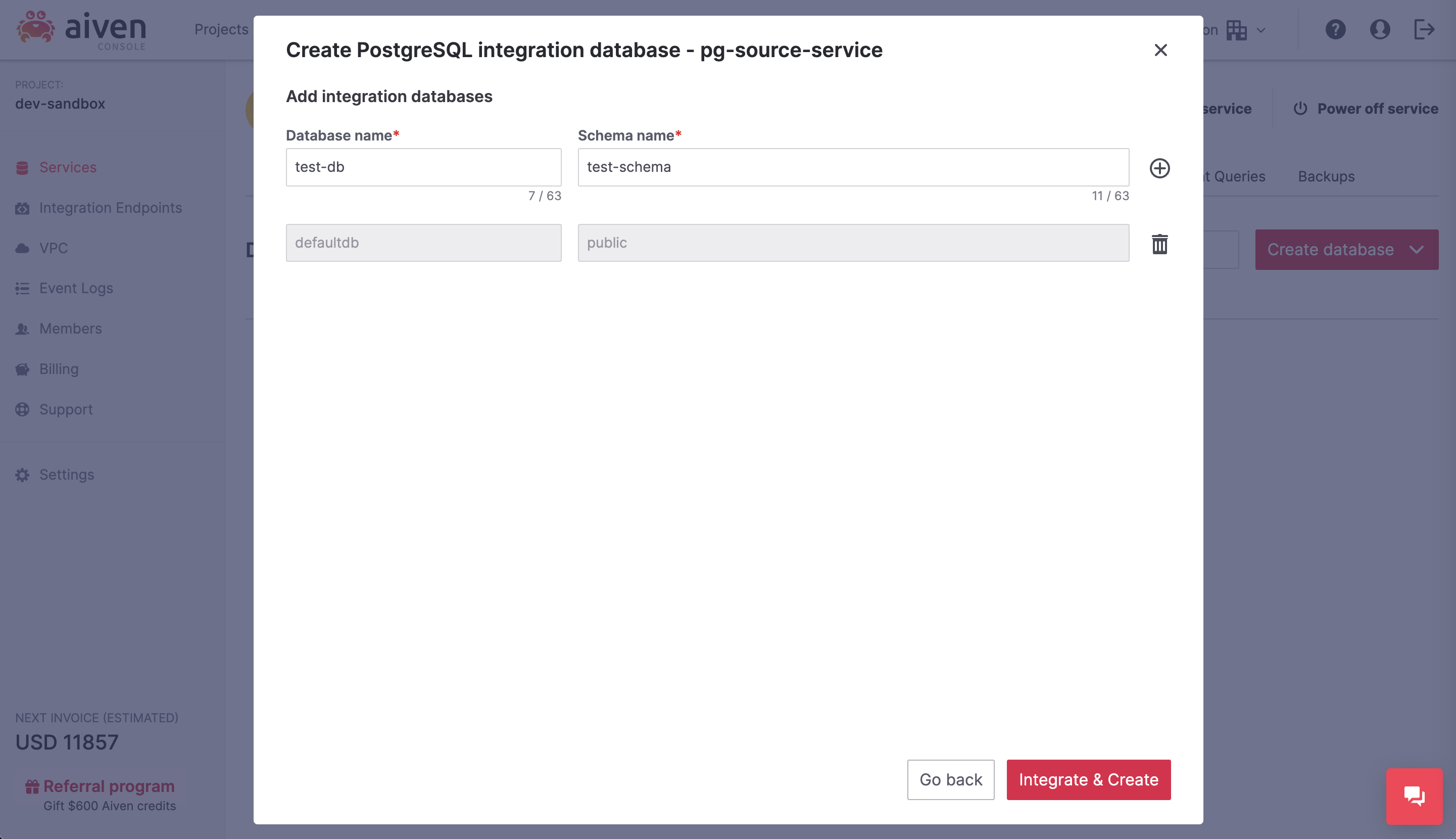Viewport: 1456px width, 839px height.
Task: Delete the defaultdb row with trash icon
Action: click(x=1159, y=244)
